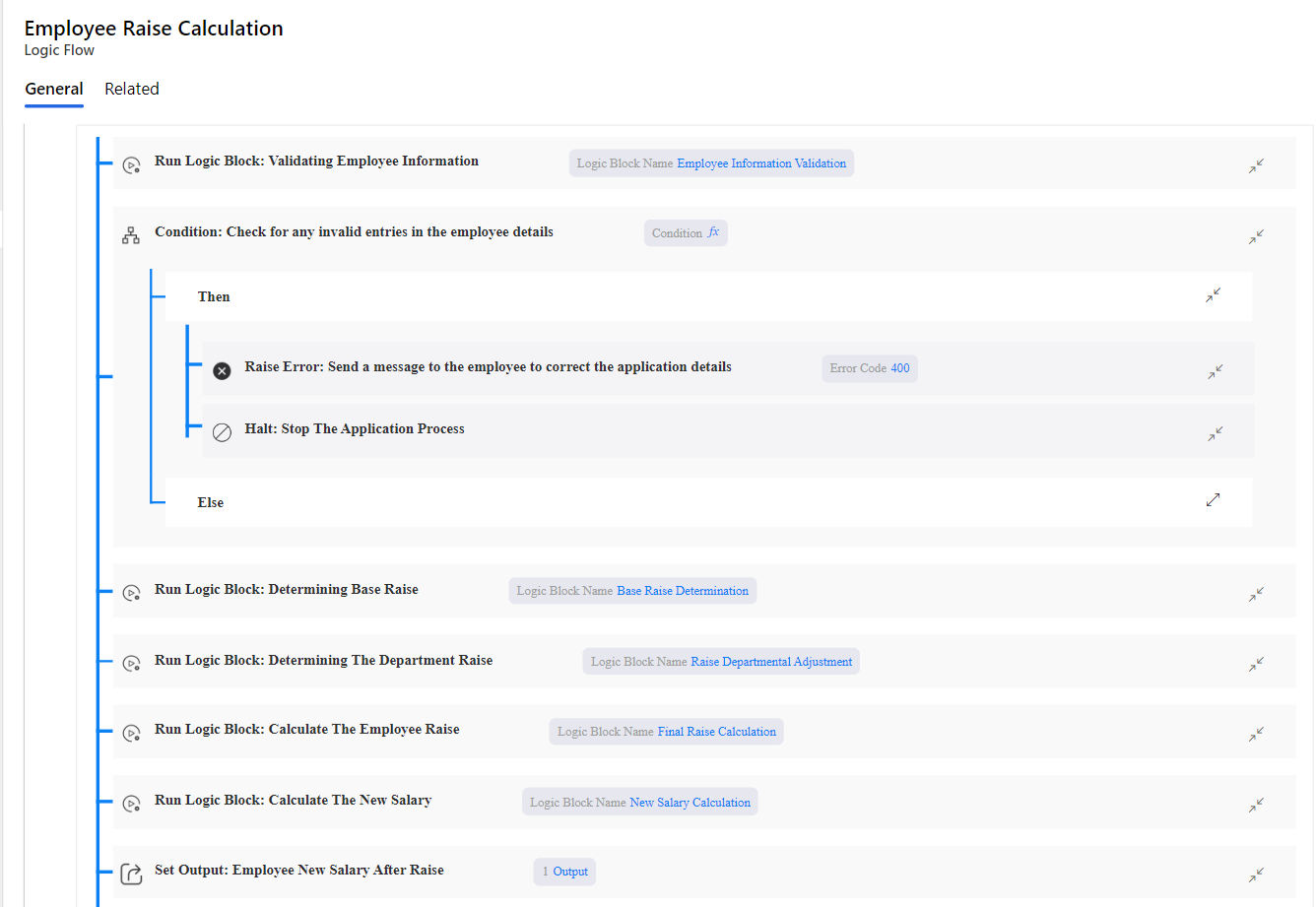This screenshot has width=1316, height=907.
Task: Click the Set Output icon
Action: click(x=131, y=874)
